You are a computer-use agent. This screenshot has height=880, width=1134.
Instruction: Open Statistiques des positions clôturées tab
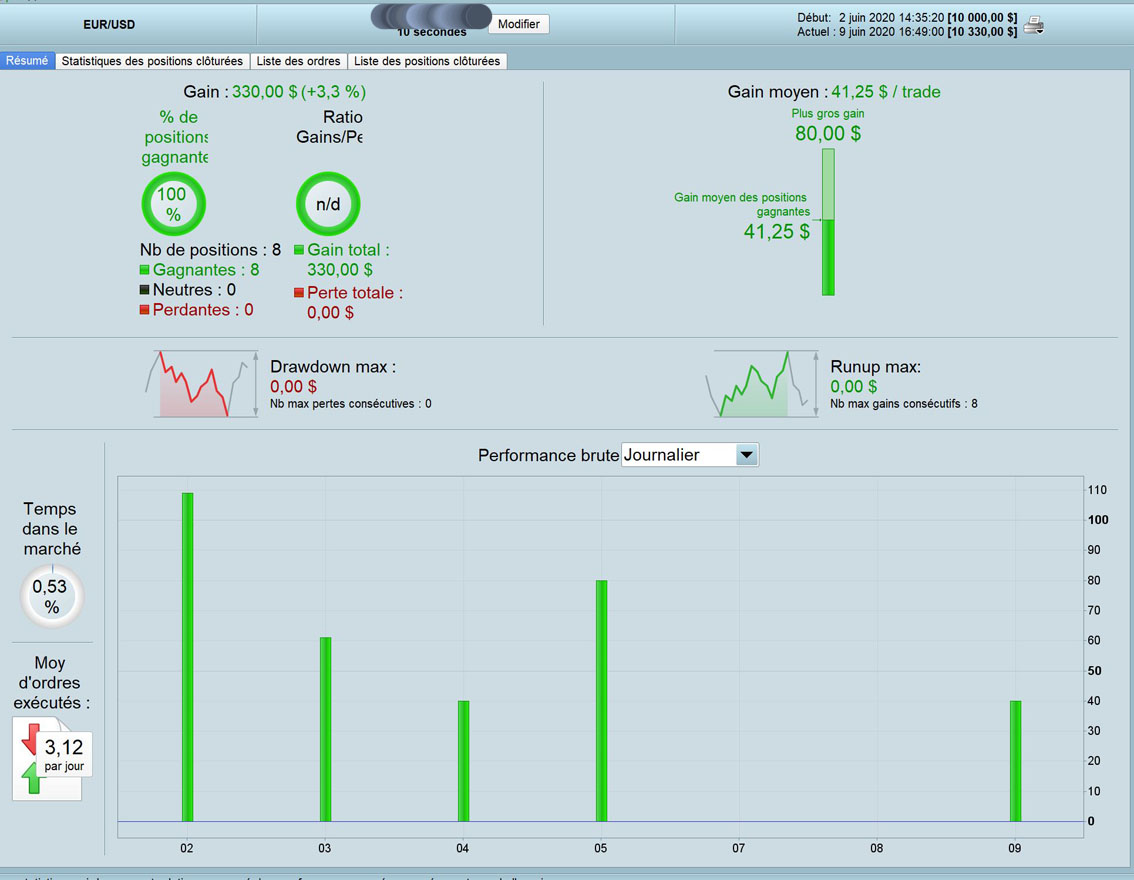[152, 61]
